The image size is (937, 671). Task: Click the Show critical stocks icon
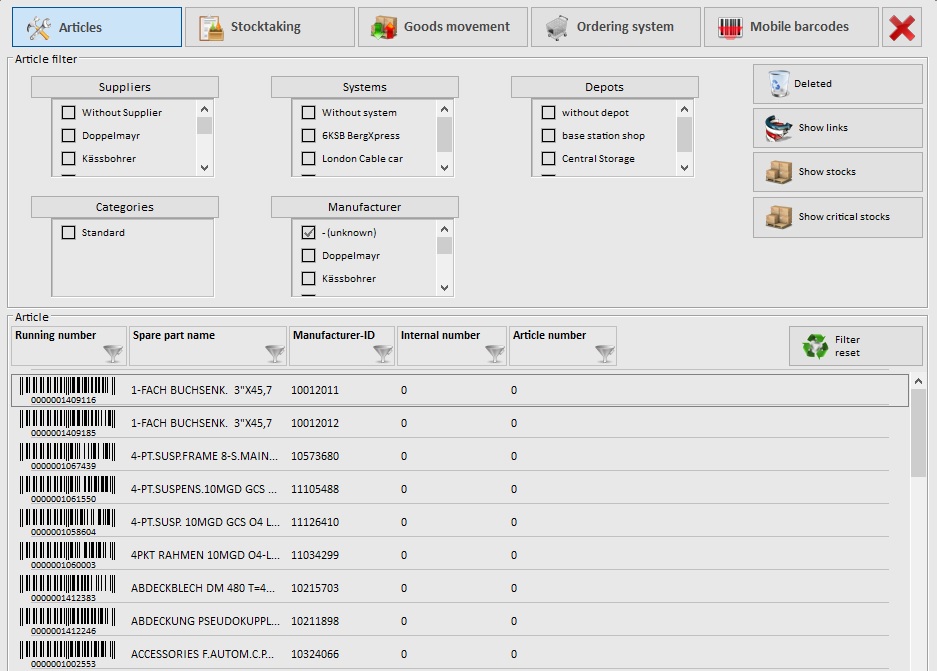pyautogui.click(x=779, y=216)
